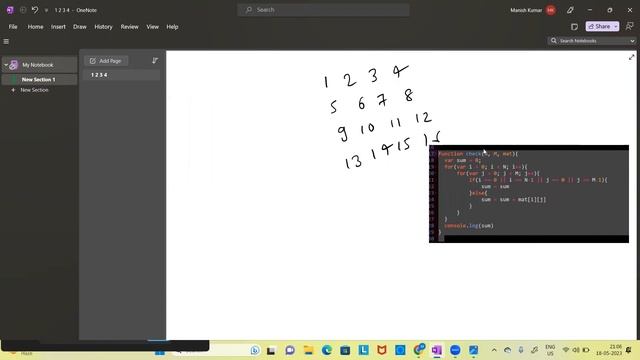Image resolution: width=640 pixels, height=360 pixels.
Task: Open Task View in the taskbar
Action: (271, 350)
